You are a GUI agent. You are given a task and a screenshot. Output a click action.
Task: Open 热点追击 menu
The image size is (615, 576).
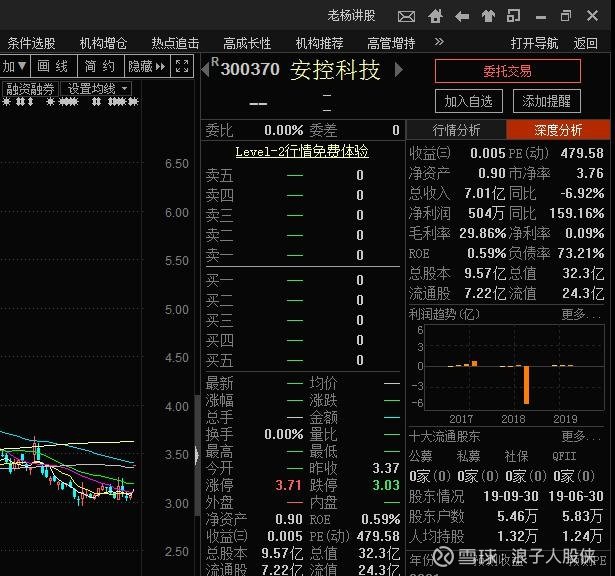[x=175, y=43]
